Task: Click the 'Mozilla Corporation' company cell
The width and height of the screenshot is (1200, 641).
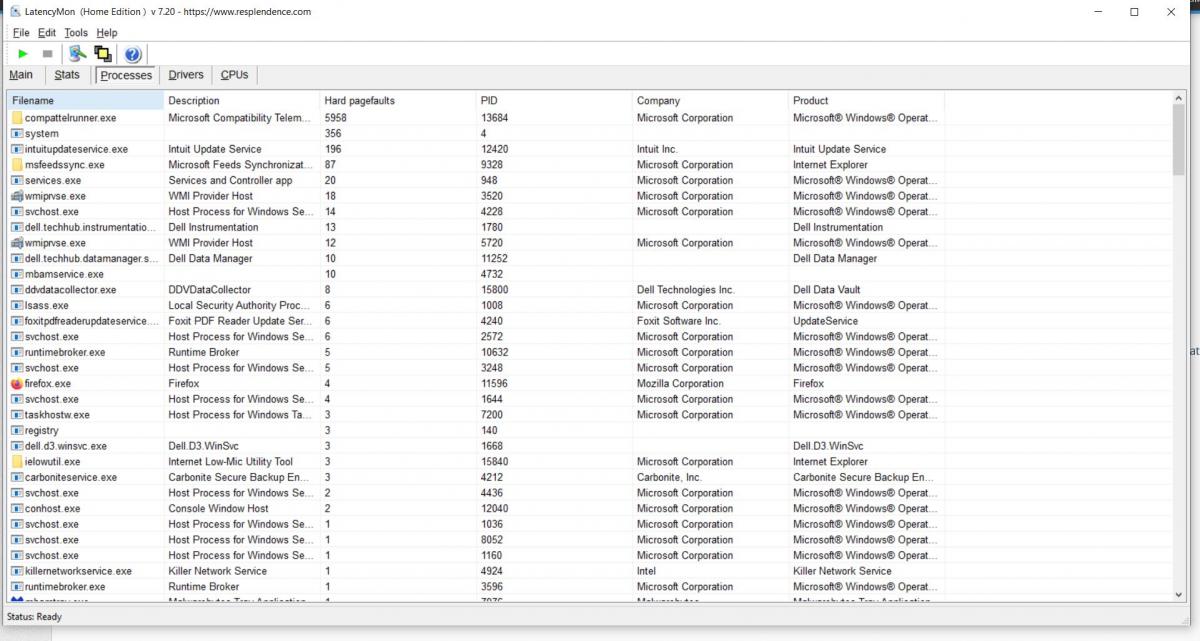Action: 680,384
